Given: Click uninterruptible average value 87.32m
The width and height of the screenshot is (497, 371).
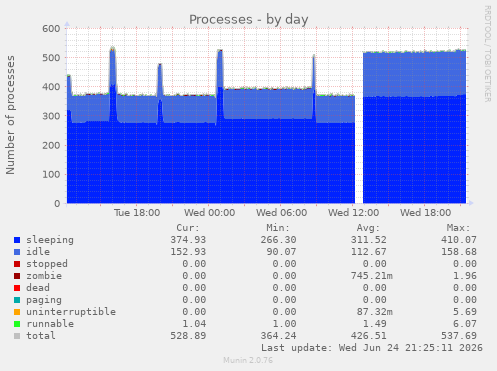Looking at the screenshot, I should (375, 312).
